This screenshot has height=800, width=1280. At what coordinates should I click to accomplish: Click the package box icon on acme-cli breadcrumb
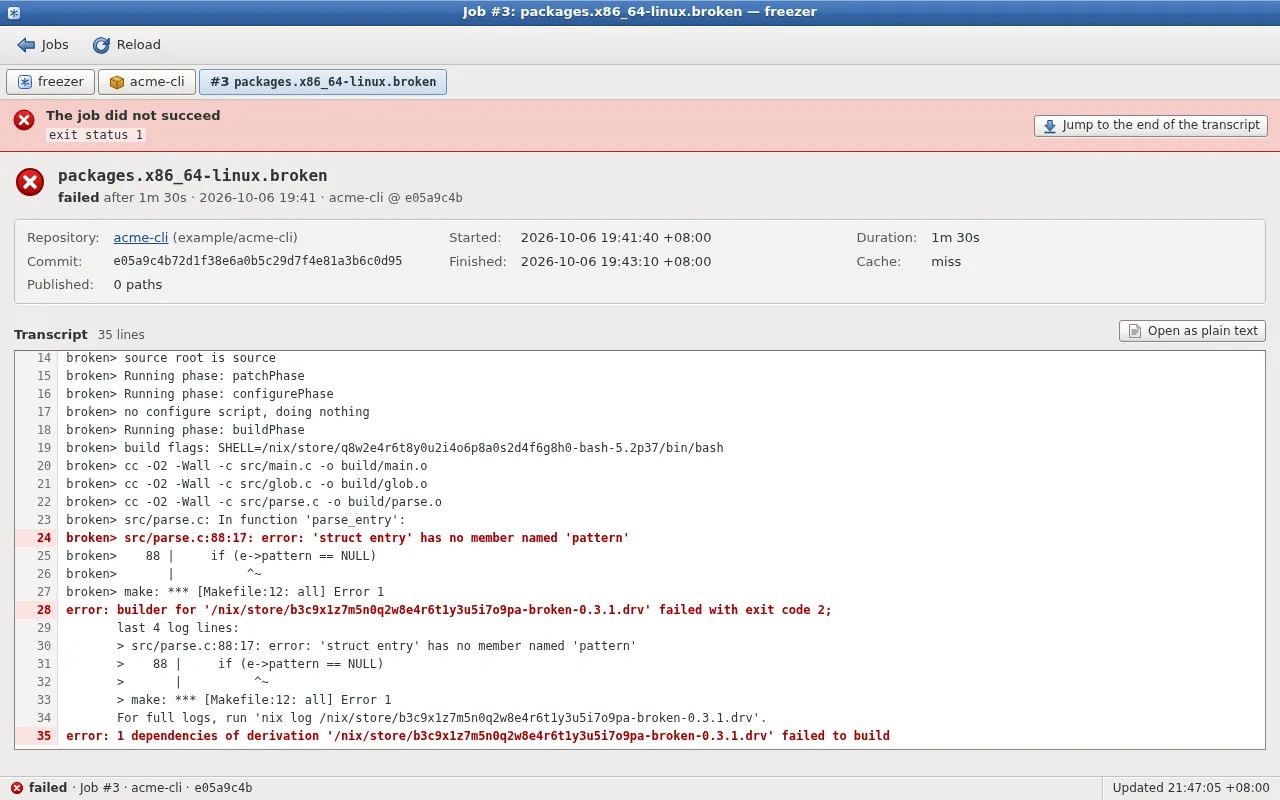click(x=117, y=82)
